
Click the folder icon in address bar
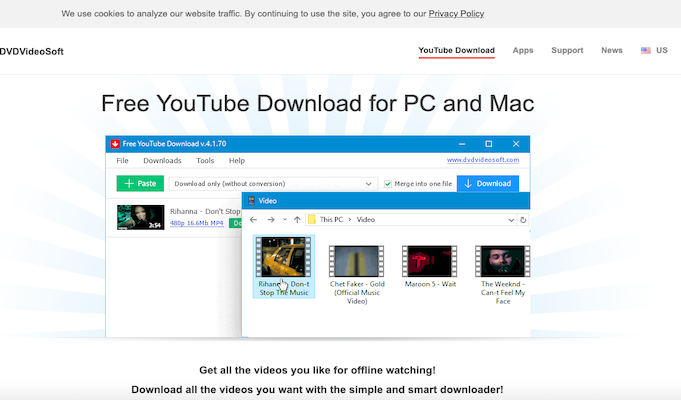(311, 220)
